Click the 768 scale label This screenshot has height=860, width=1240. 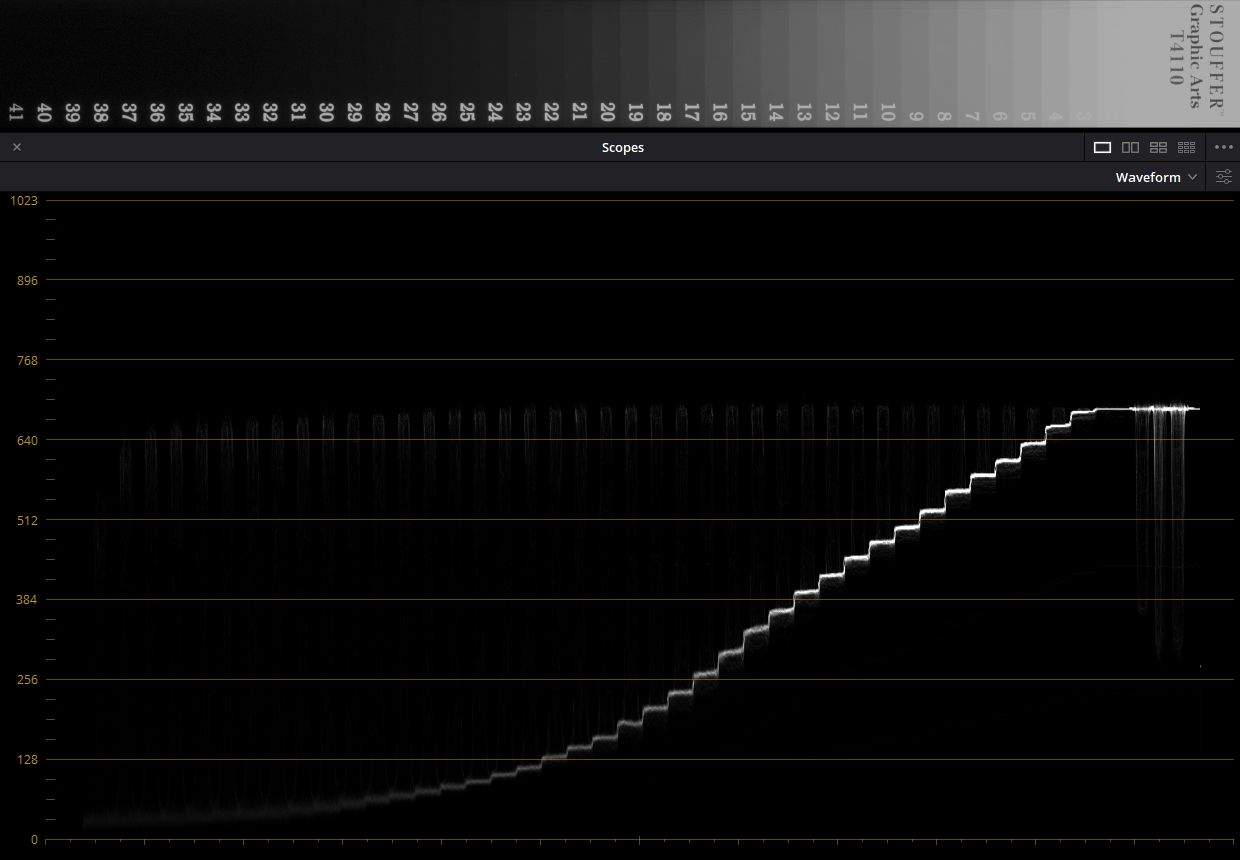(27, 360)
